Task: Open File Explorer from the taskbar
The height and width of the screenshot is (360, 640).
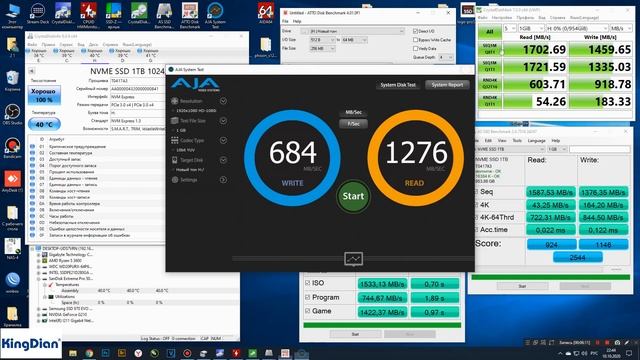Action: click(73, 353)
